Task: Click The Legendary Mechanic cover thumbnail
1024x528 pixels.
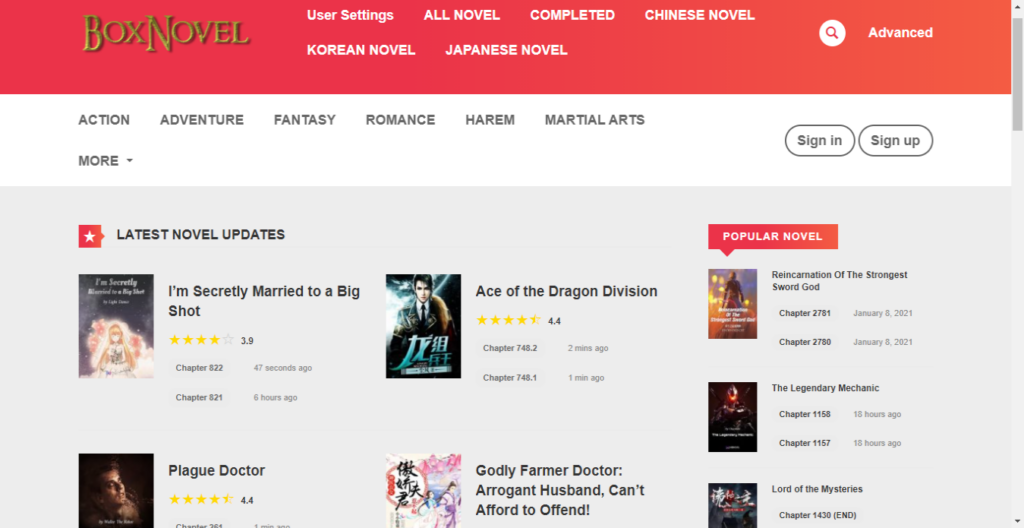Action: point(733,417)
